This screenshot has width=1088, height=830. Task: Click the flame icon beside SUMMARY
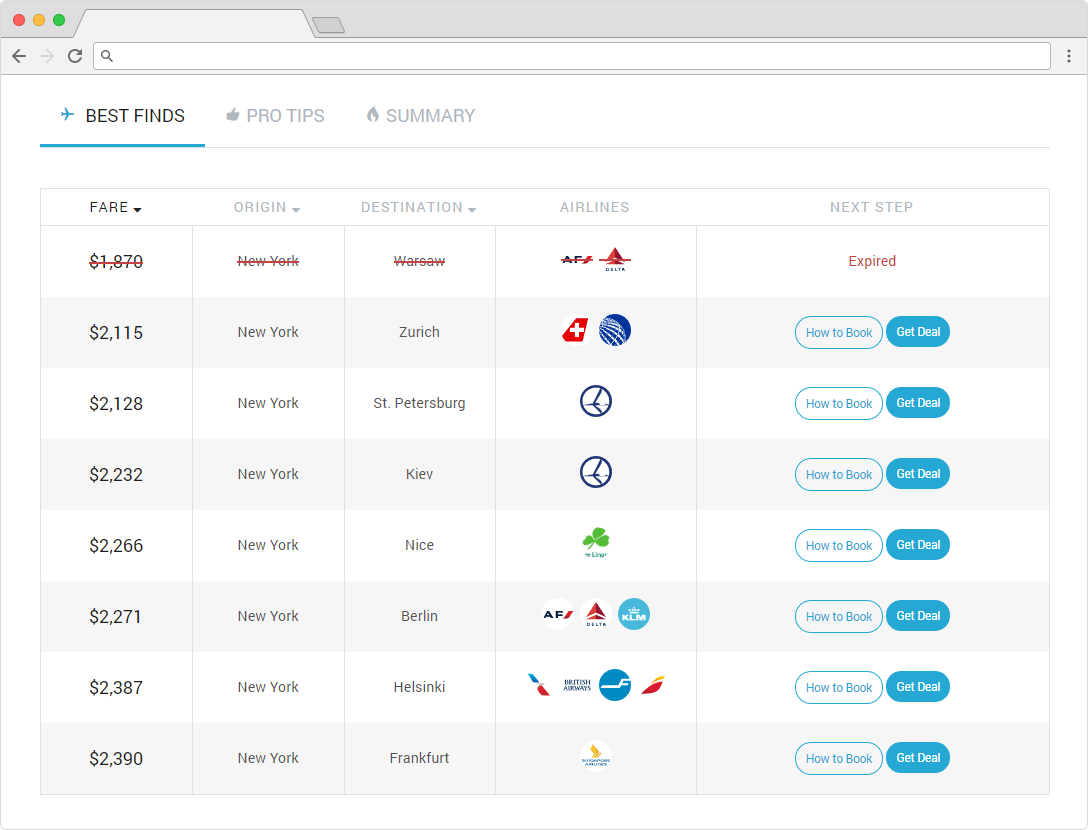[x=372, y=115]
